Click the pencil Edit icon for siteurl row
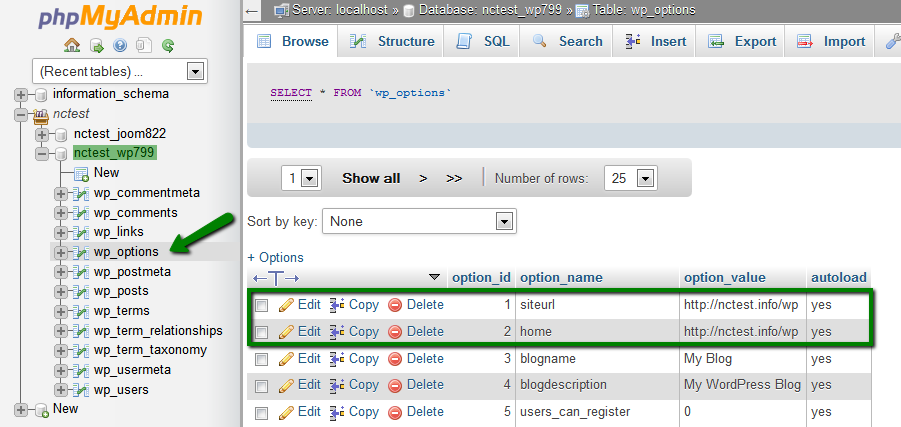The height and width of the screenshot is (427, 901). click(x=286, y=305)
